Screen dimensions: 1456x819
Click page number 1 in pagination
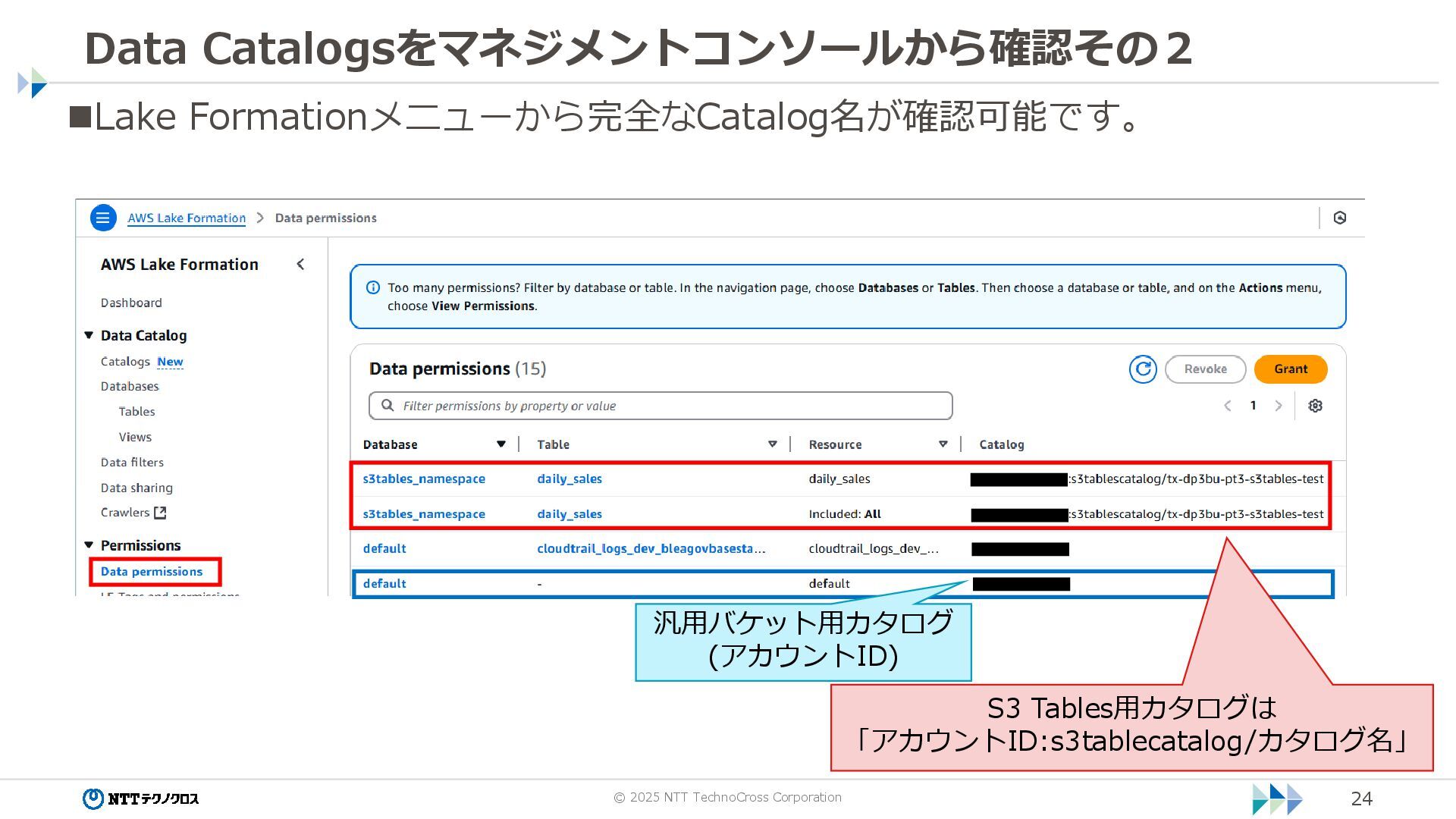point(1253,406)
